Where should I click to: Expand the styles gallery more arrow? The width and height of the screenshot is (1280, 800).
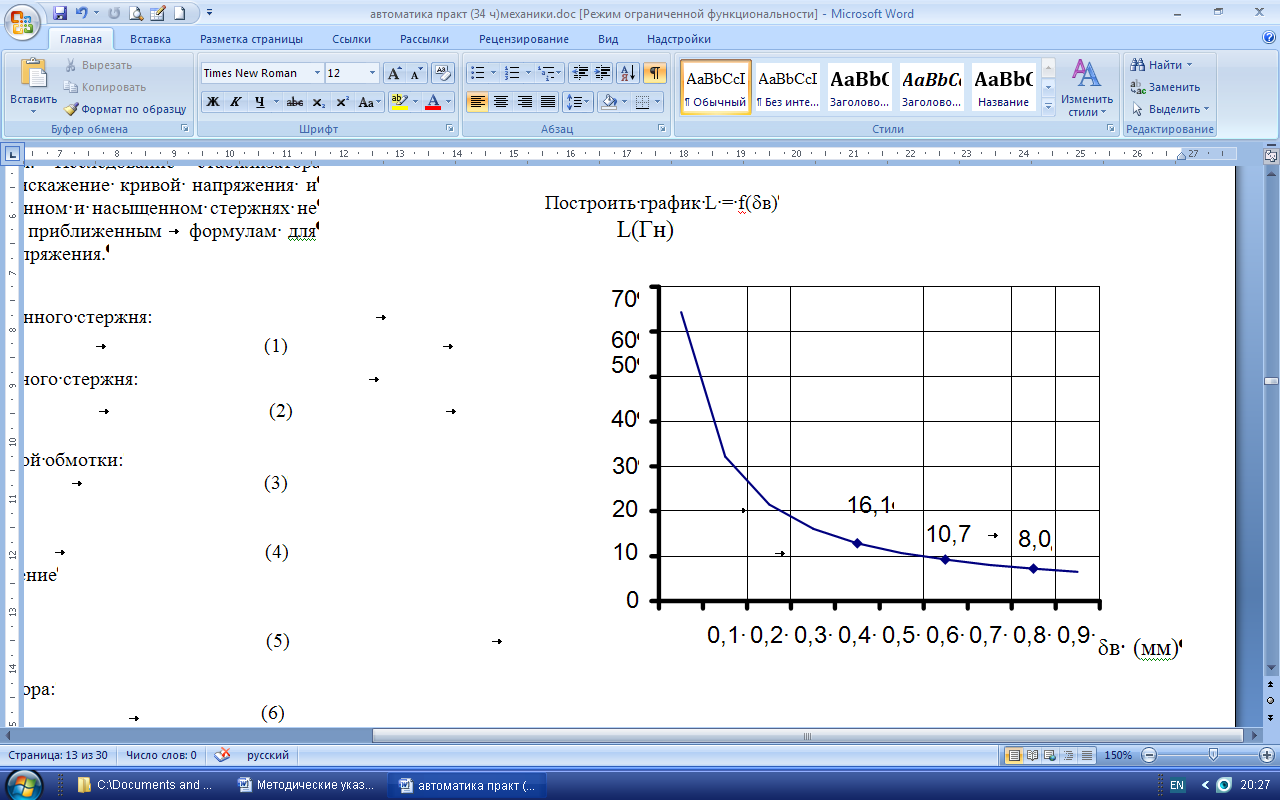pyautogui.click(x=1048, y=106)
